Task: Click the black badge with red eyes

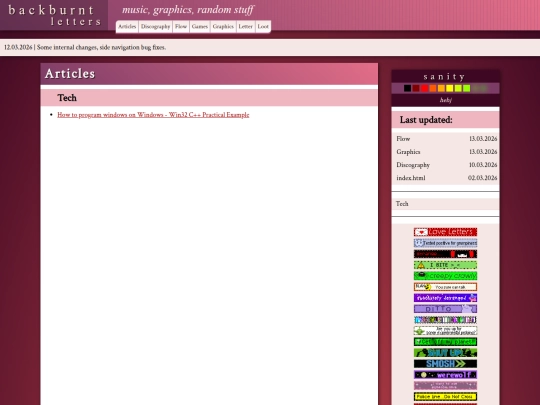Action: pyautogui.click(x=445, y=254)
